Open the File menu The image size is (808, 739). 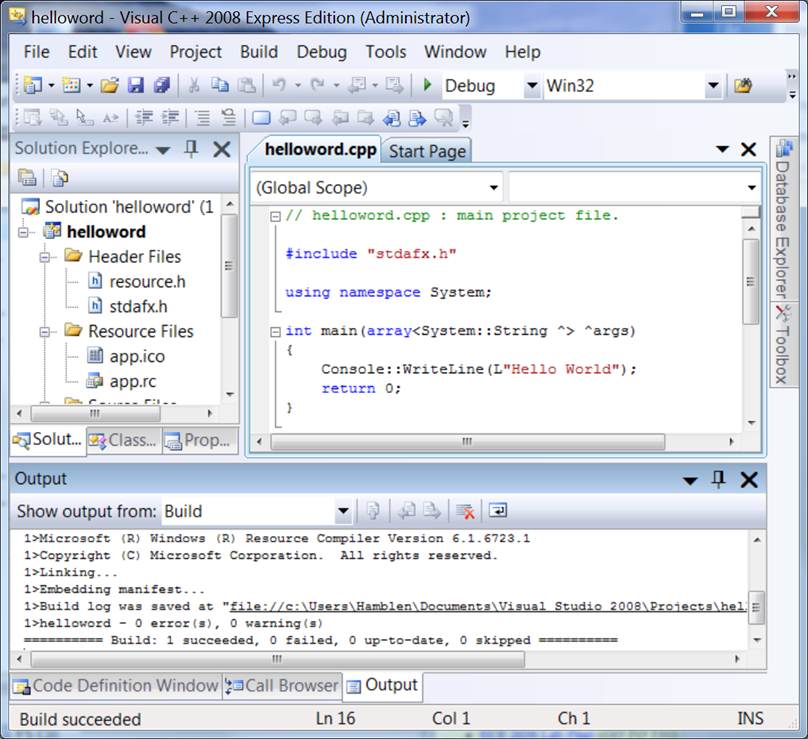click(37, 52)
